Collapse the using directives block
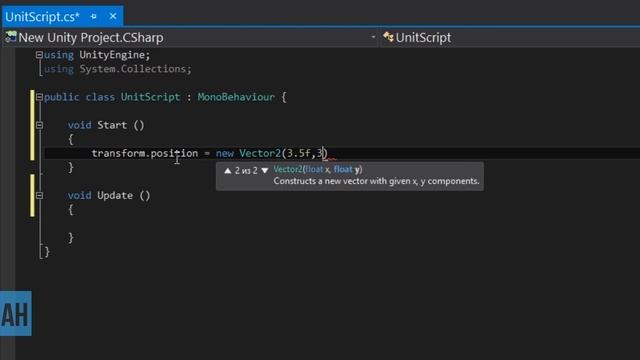The image size is (640, 360). (x=39, y=55)
